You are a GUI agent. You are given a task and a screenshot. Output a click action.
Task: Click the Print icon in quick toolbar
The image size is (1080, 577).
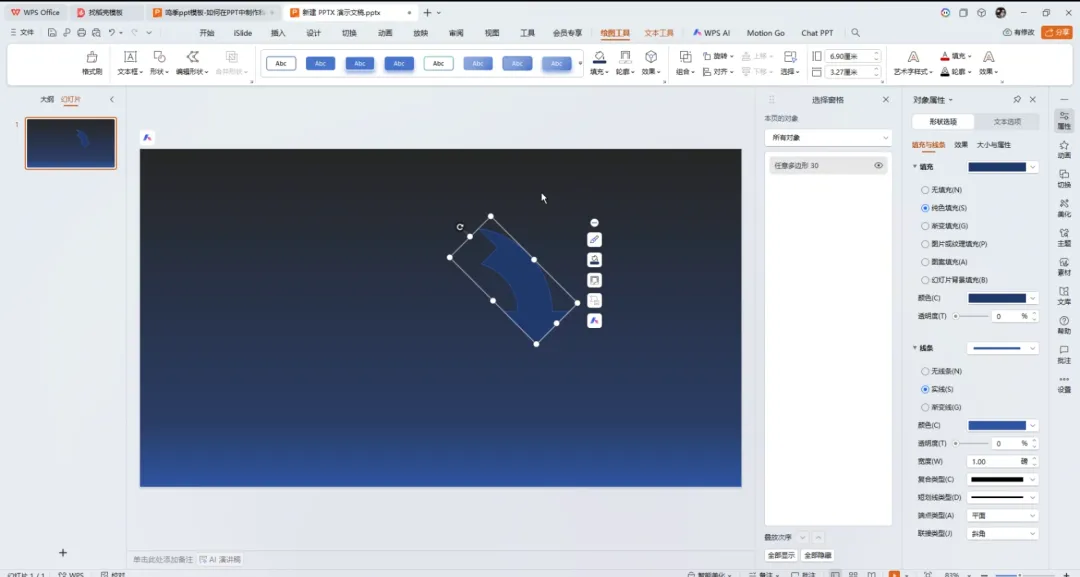(81, 32)
